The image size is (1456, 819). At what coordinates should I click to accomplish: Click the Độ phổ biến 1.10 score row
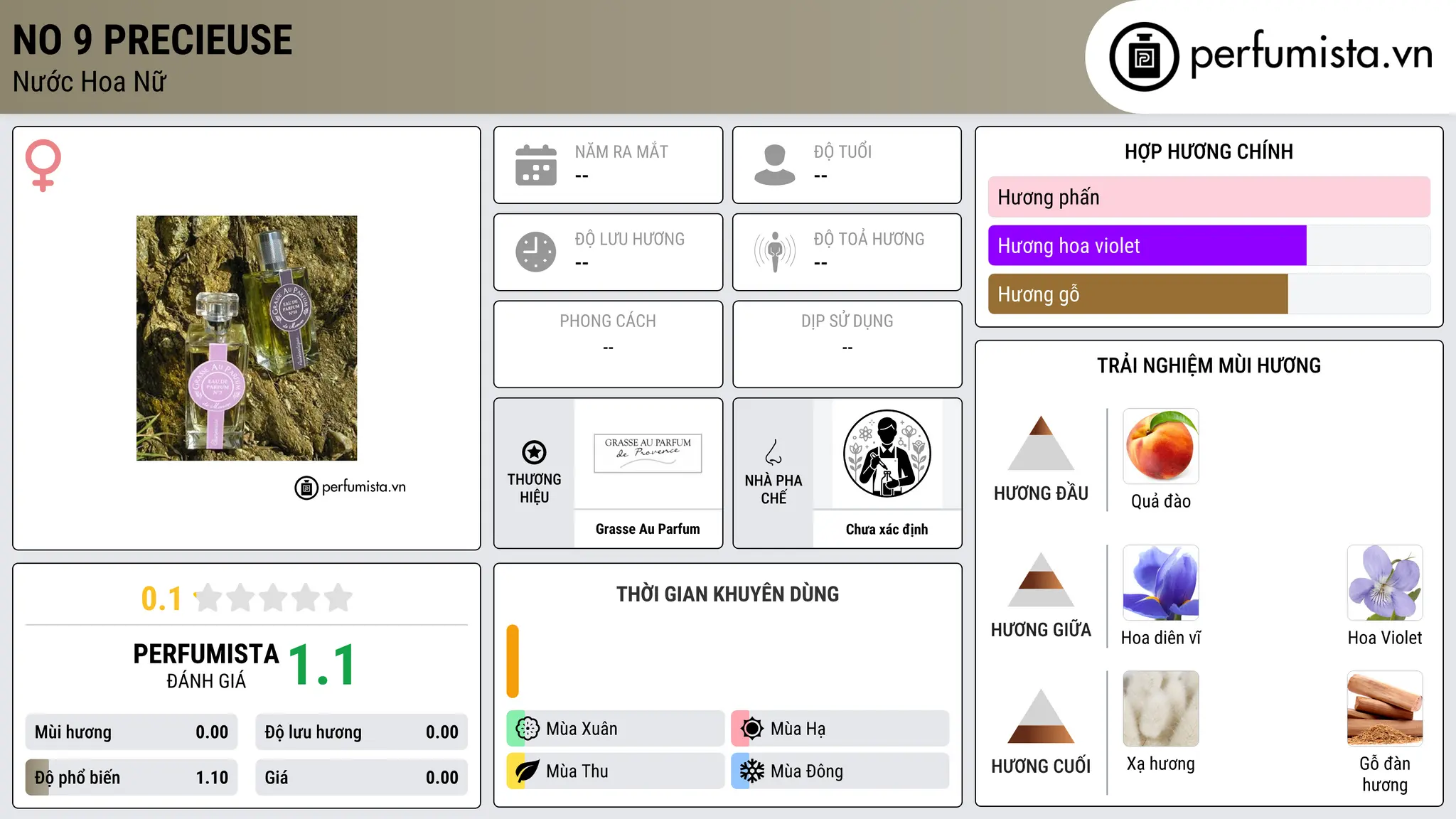(x=132, y=778)
